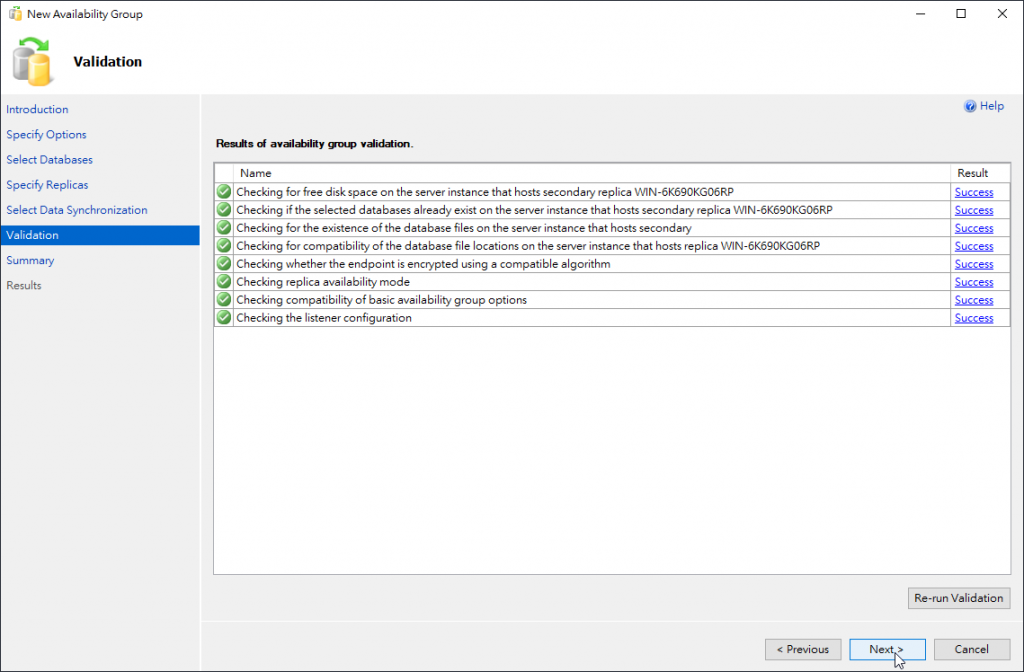View Success result for listener configuration
1024x672 pixels.
(973, 318)
